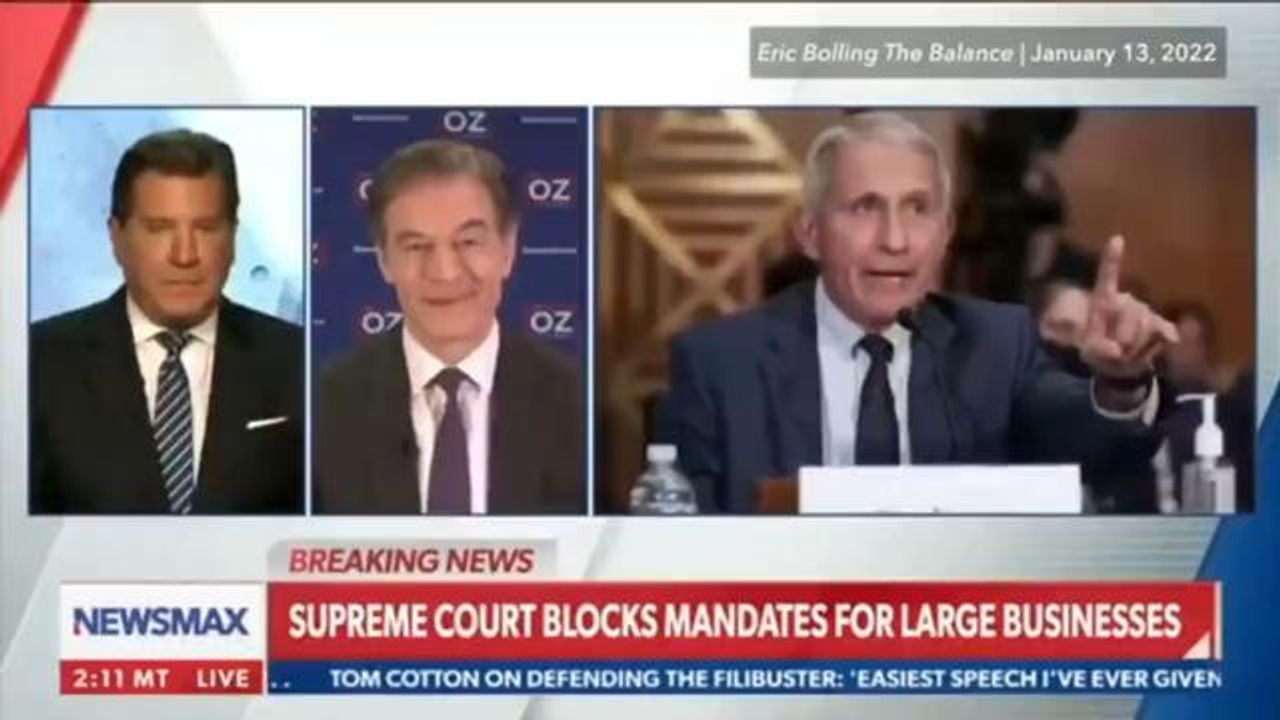Click the hand sanitizer pump bottle
This screenshot has width=1280, height=720.
coord(1206,455)
